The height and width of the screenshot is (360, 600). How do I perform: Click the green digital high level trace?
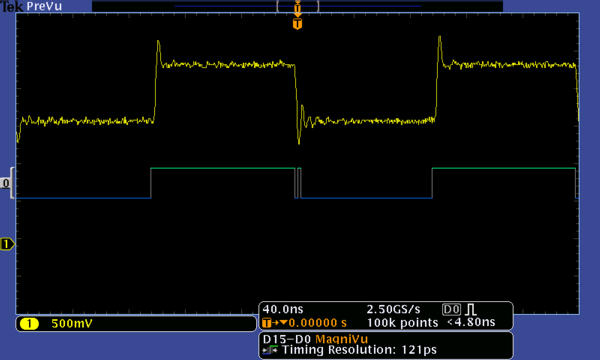tap(223, 168)
